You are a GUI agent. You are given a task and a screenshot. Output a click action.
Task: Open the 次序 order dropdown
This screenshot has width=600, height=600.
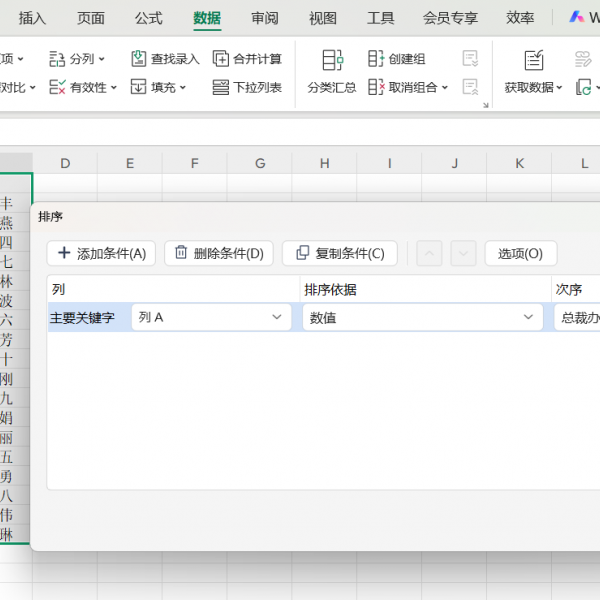[578, 317]
